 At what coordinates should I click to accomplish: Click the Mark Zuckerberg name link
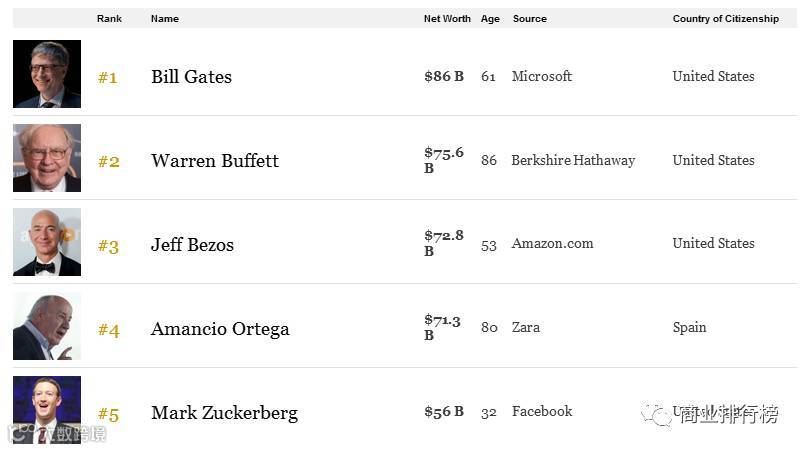[x=224, y=413]
